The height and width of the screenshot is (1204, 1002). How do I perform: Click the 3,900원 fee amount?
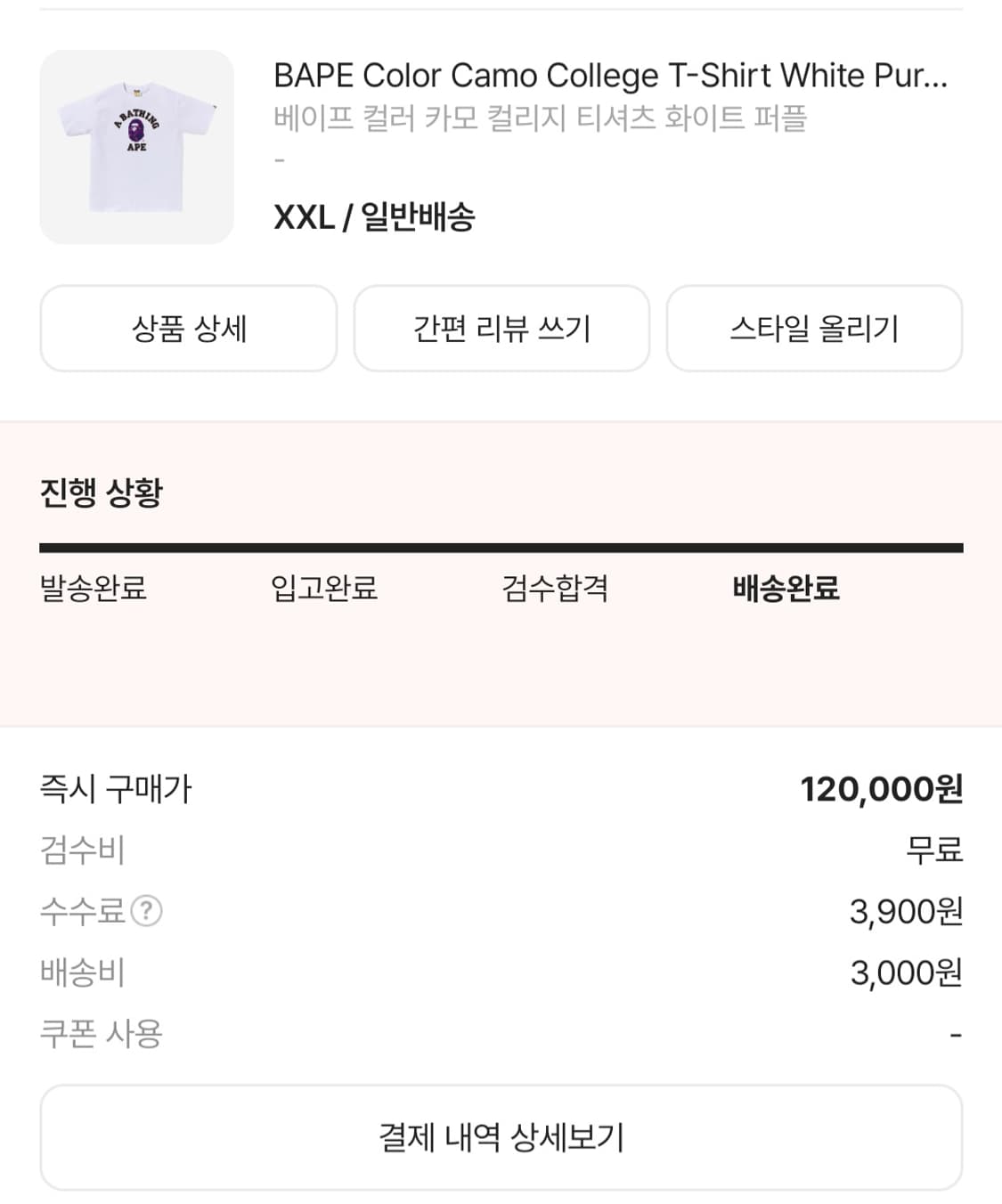(906, 912)
